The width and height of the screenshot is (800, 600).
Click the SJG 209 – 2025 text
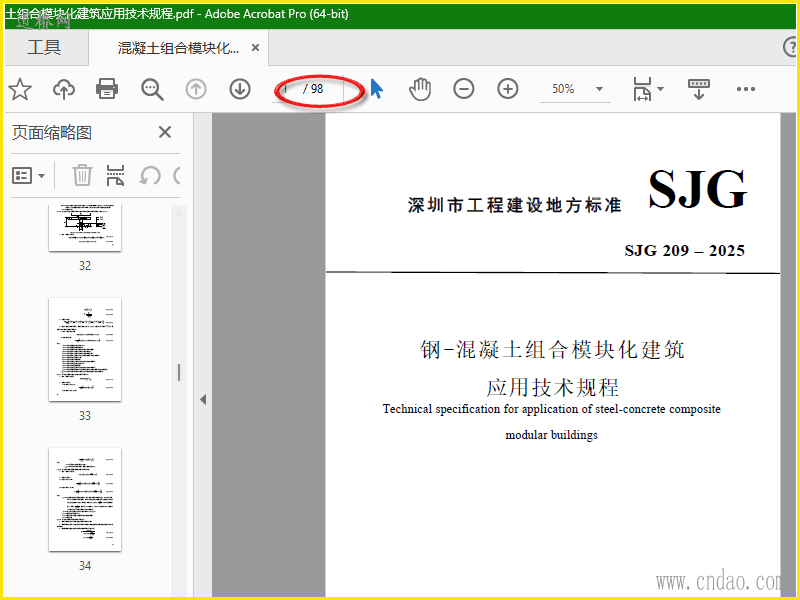pyautogui.click(x=684, y=251)
